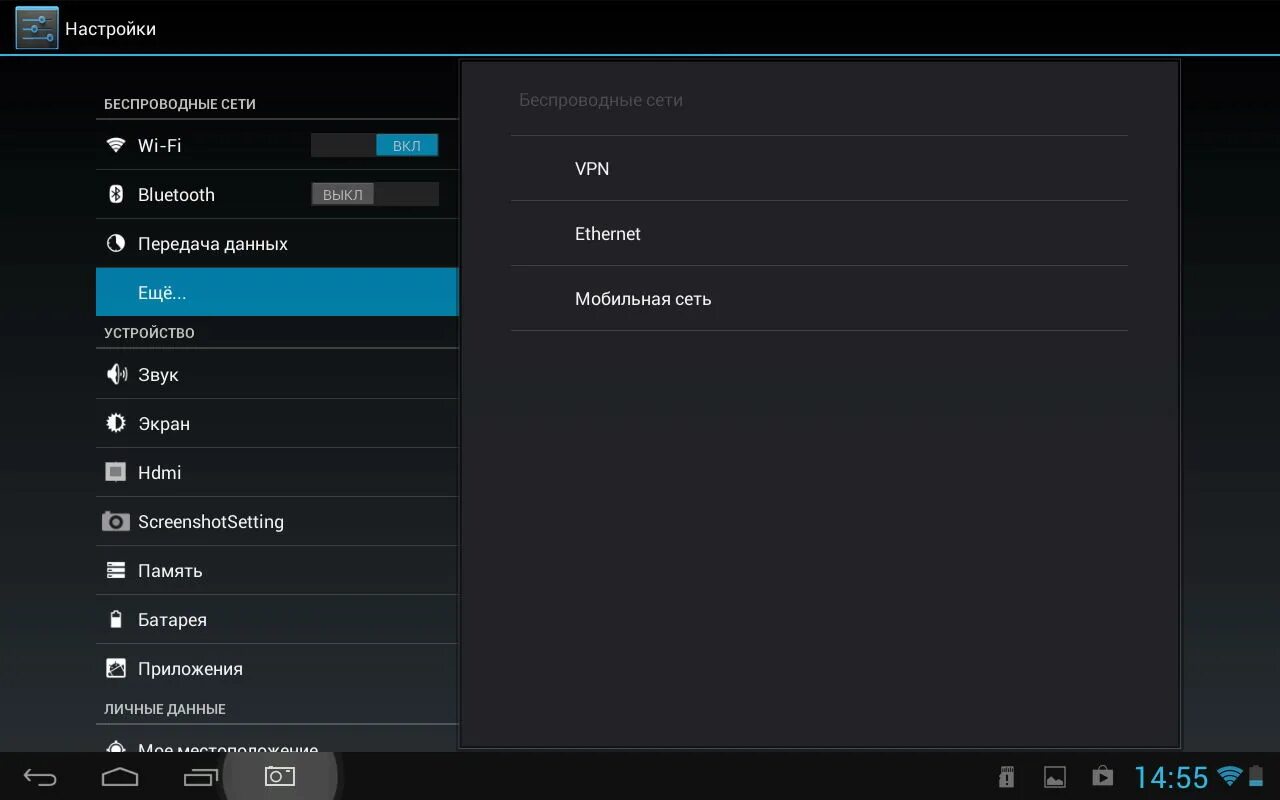
Task: Tap the picture notification icon
Action: 1054,777
